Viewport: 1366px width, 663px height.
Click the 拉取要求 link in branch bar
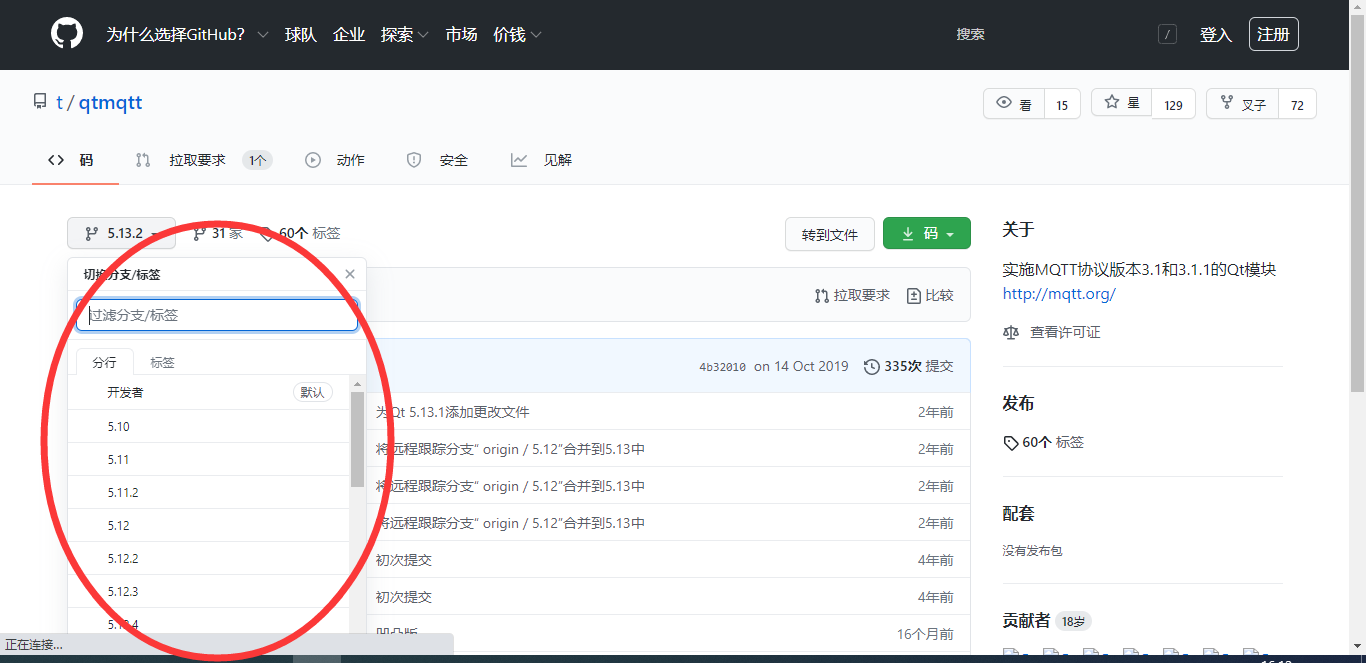point(852,295)
